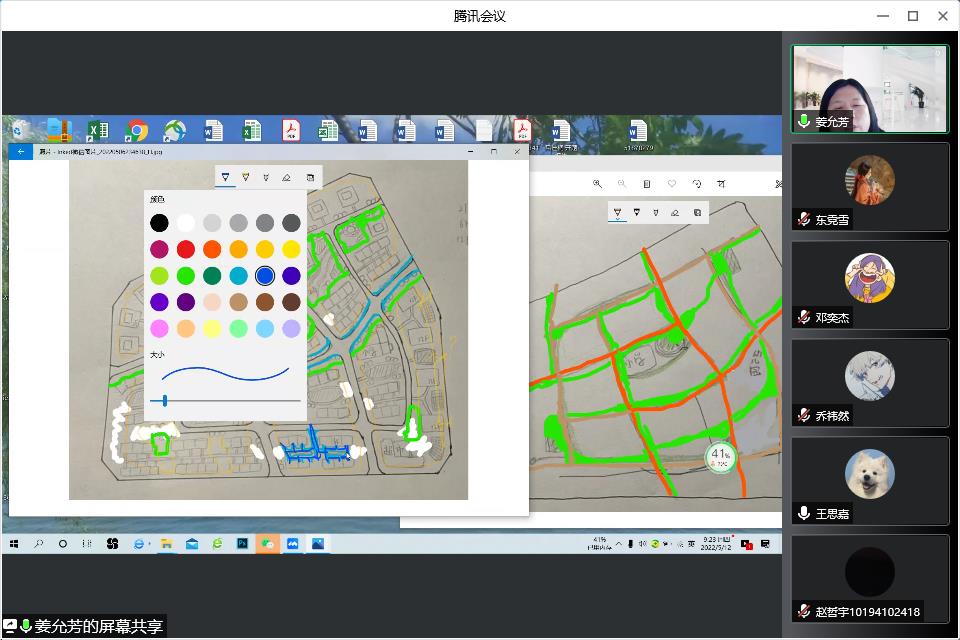Toggle microphone for participant 东竞雪
Screen dimensions: 960x640
click(x=803, y=219)
